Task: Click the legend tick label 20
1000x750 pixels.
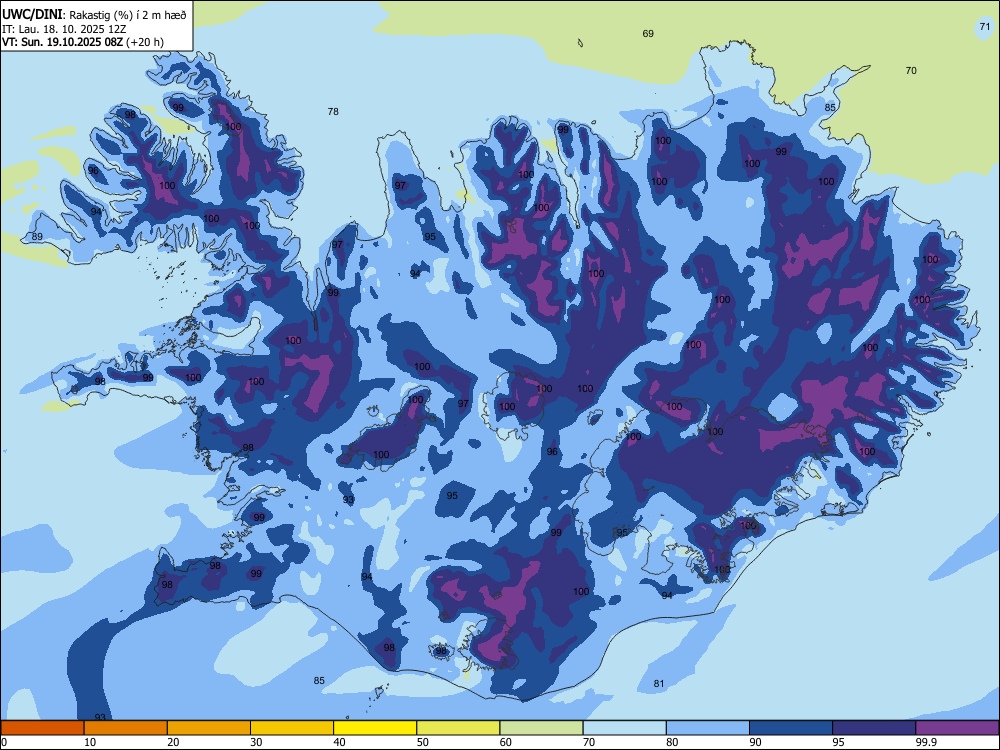Action: (173, 742)
